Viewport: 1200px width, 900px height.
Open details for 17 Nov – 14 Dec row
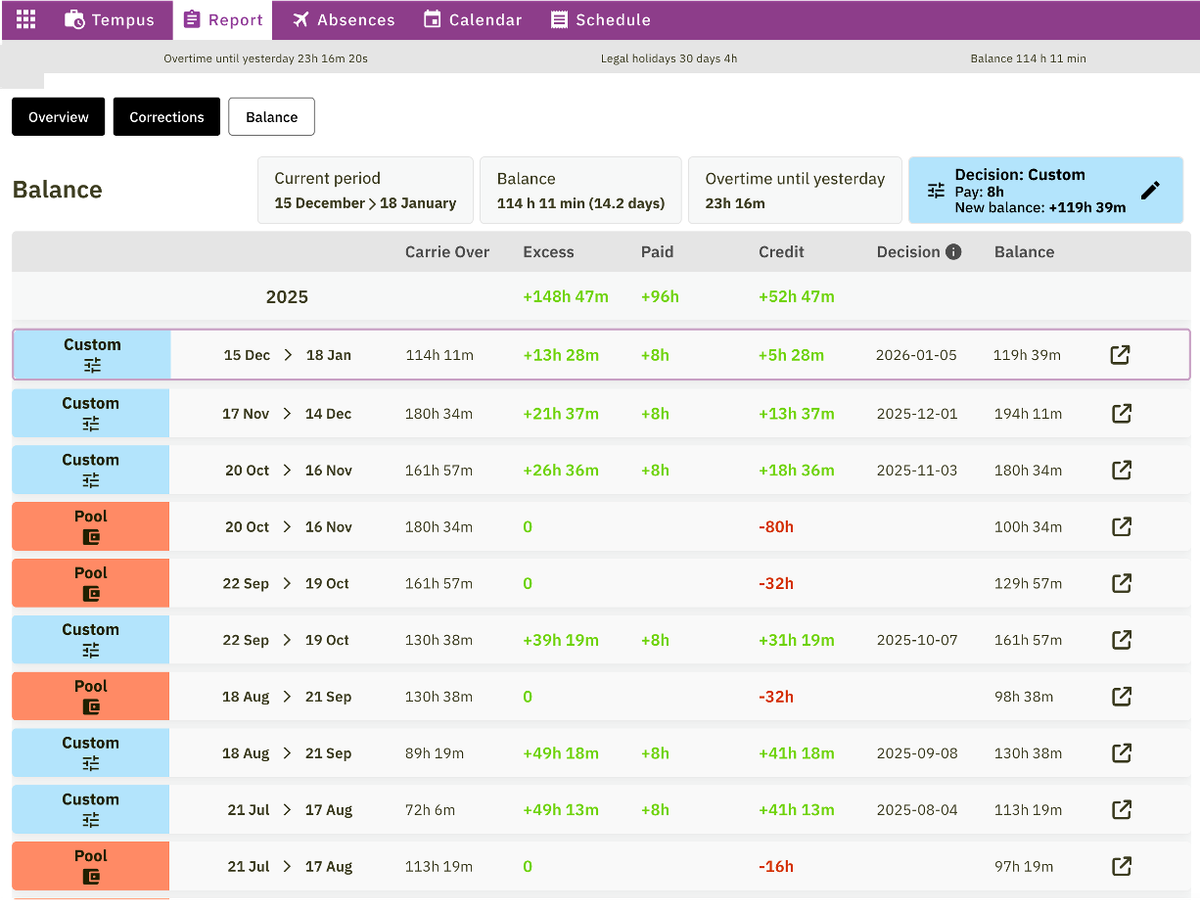point(1122,413)
